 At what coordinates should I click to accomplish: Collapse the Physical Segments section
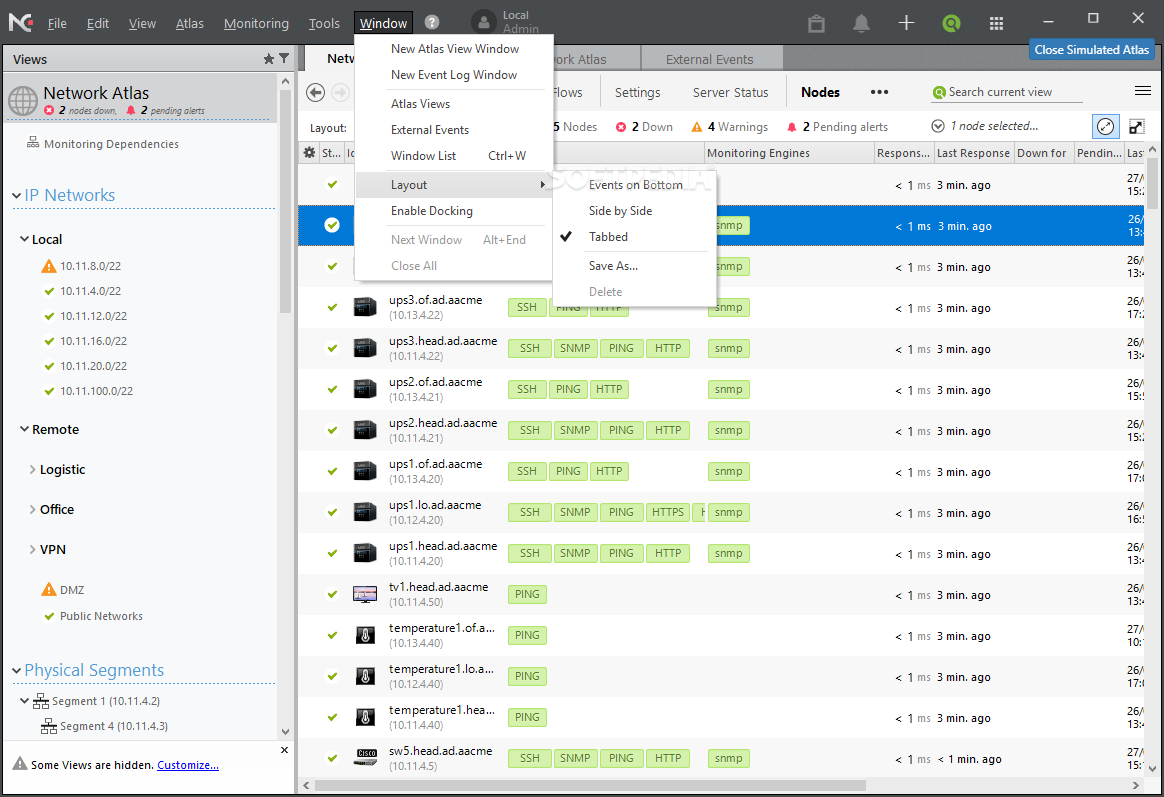tap(16, 671)
